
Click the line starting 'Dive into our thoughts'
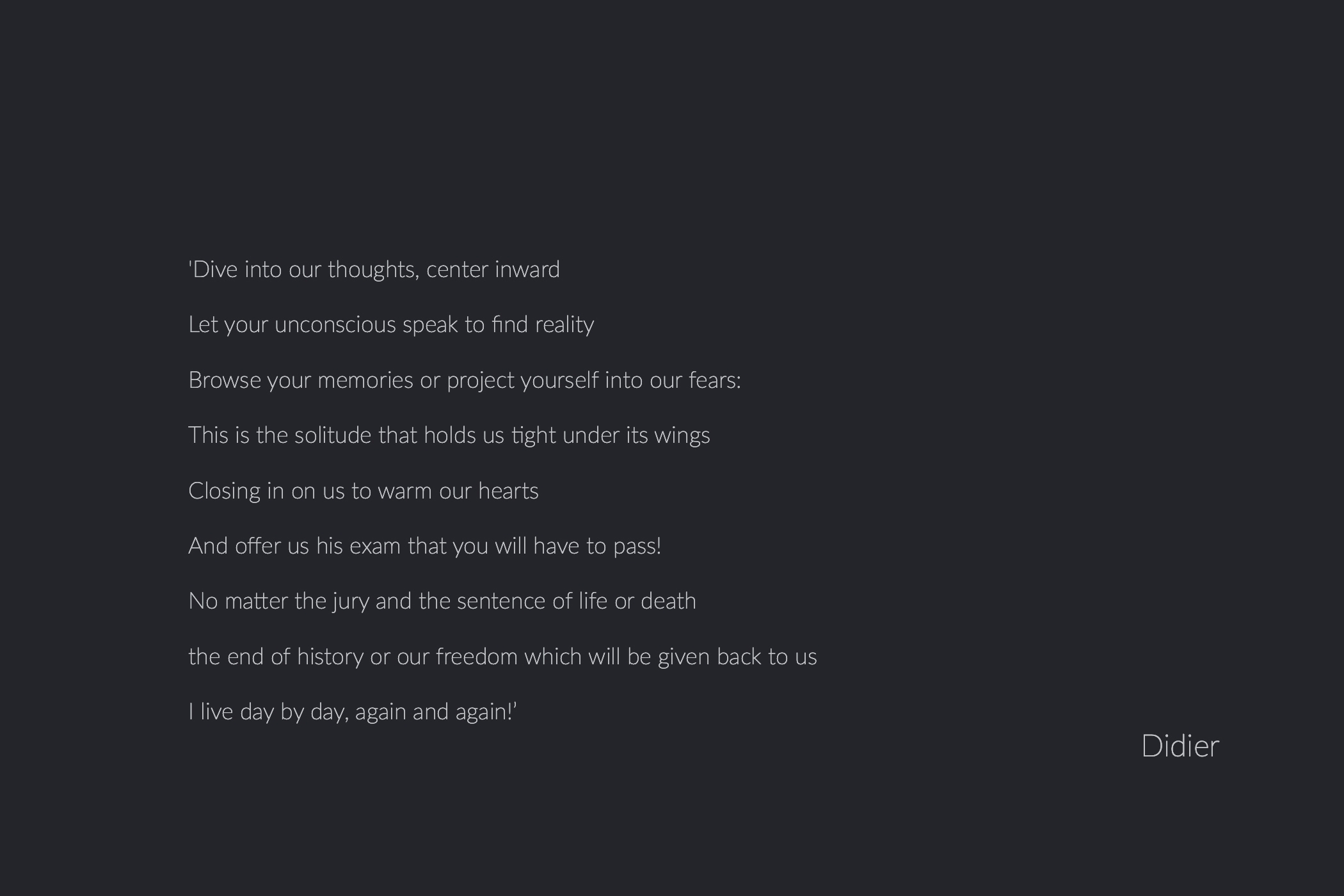[374, 269]
